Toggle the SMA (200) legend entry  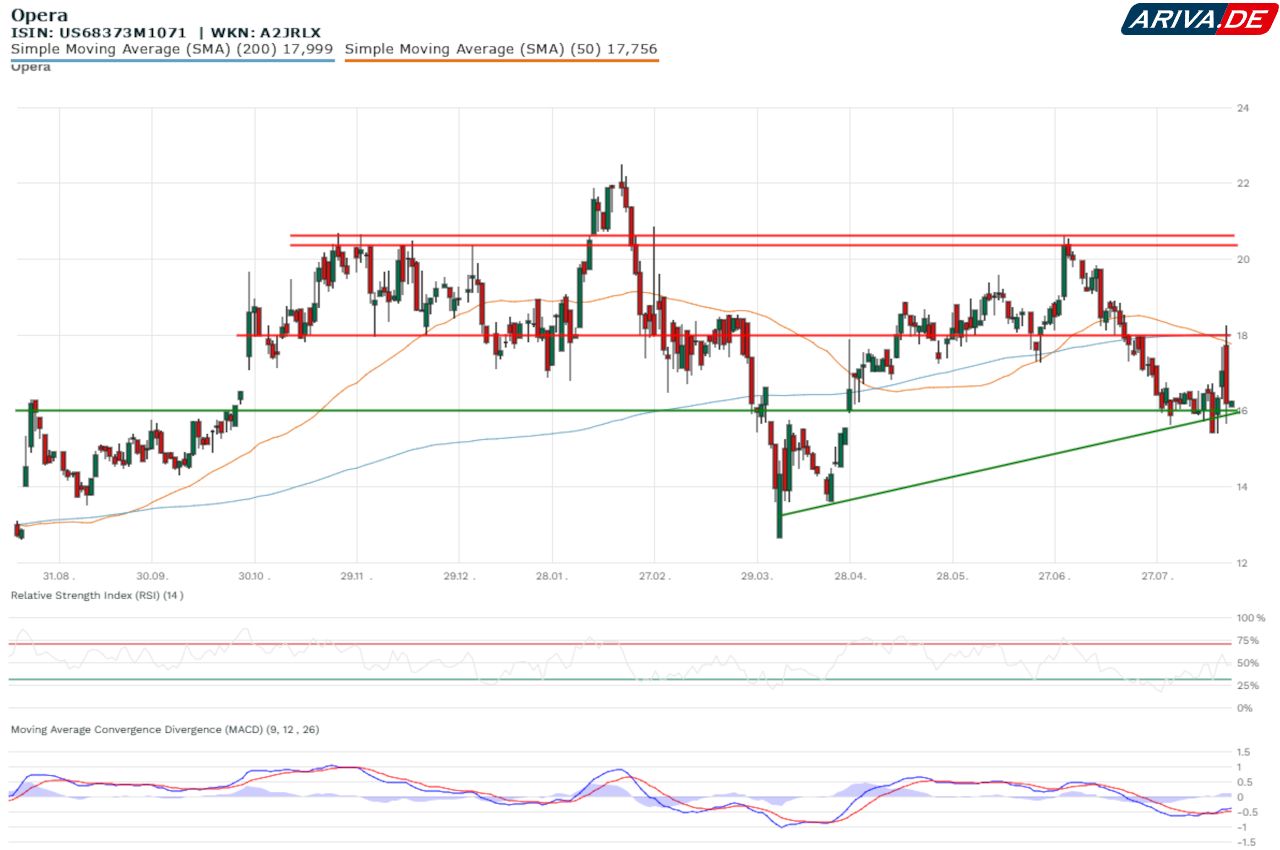[171, 48]
